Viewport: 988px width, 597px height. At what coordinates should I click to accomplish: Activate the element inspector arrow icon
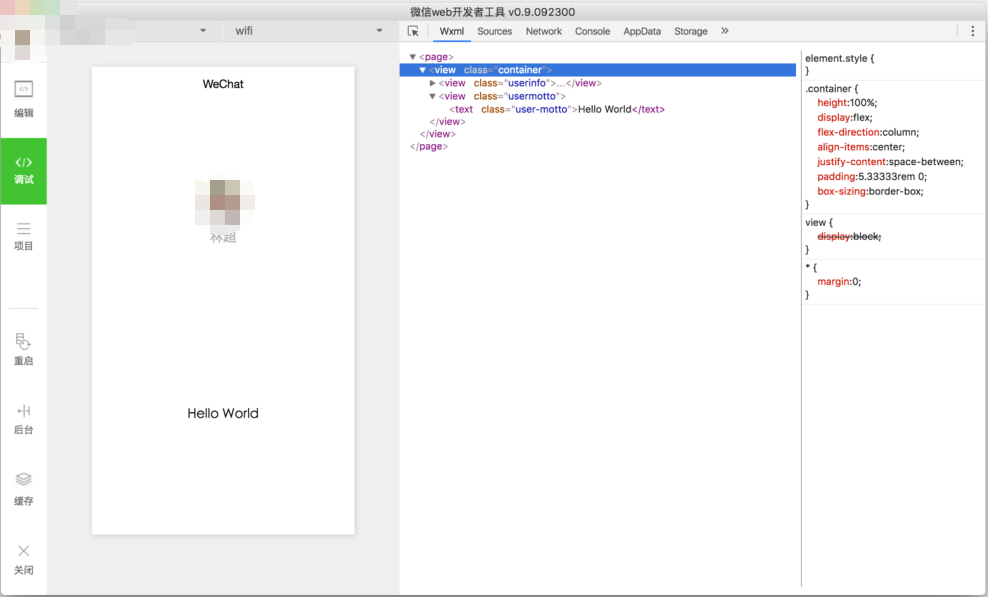click(413, 31)
